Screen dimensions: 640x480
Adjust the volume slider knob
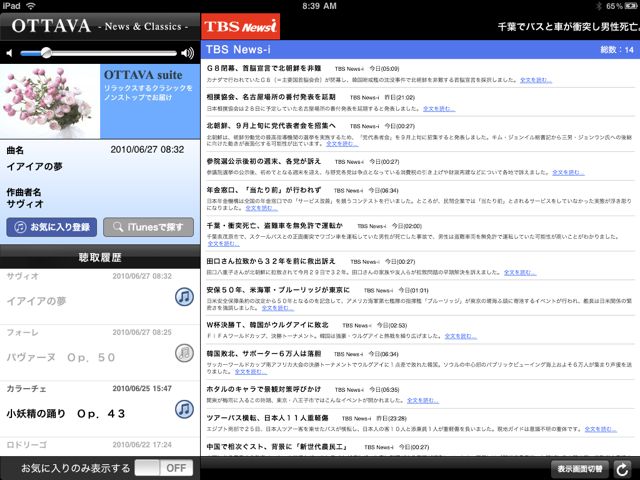(46, 53)
